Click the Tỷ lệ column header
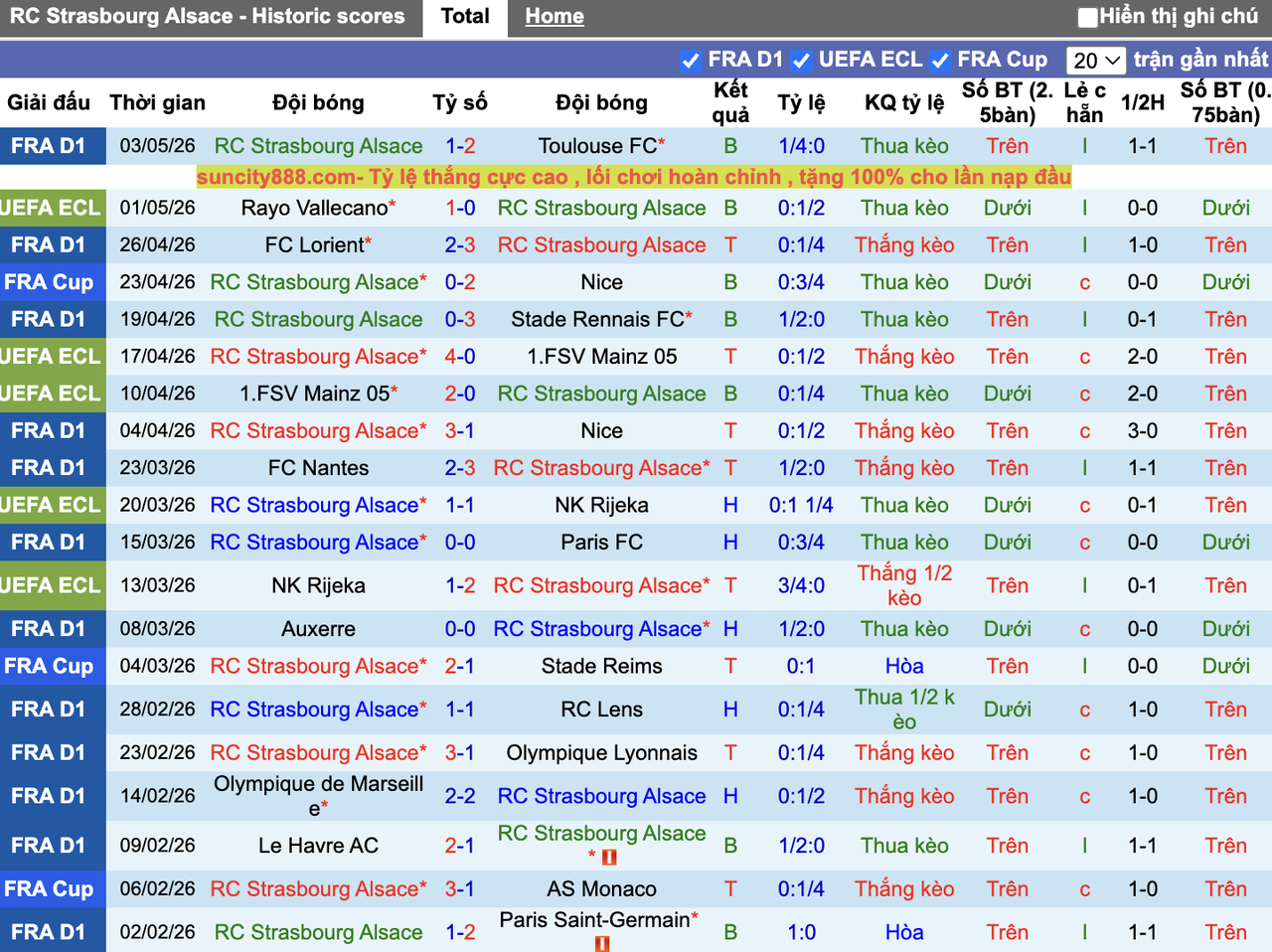Viewport: 1272px width, 952px height. [801, 102]
